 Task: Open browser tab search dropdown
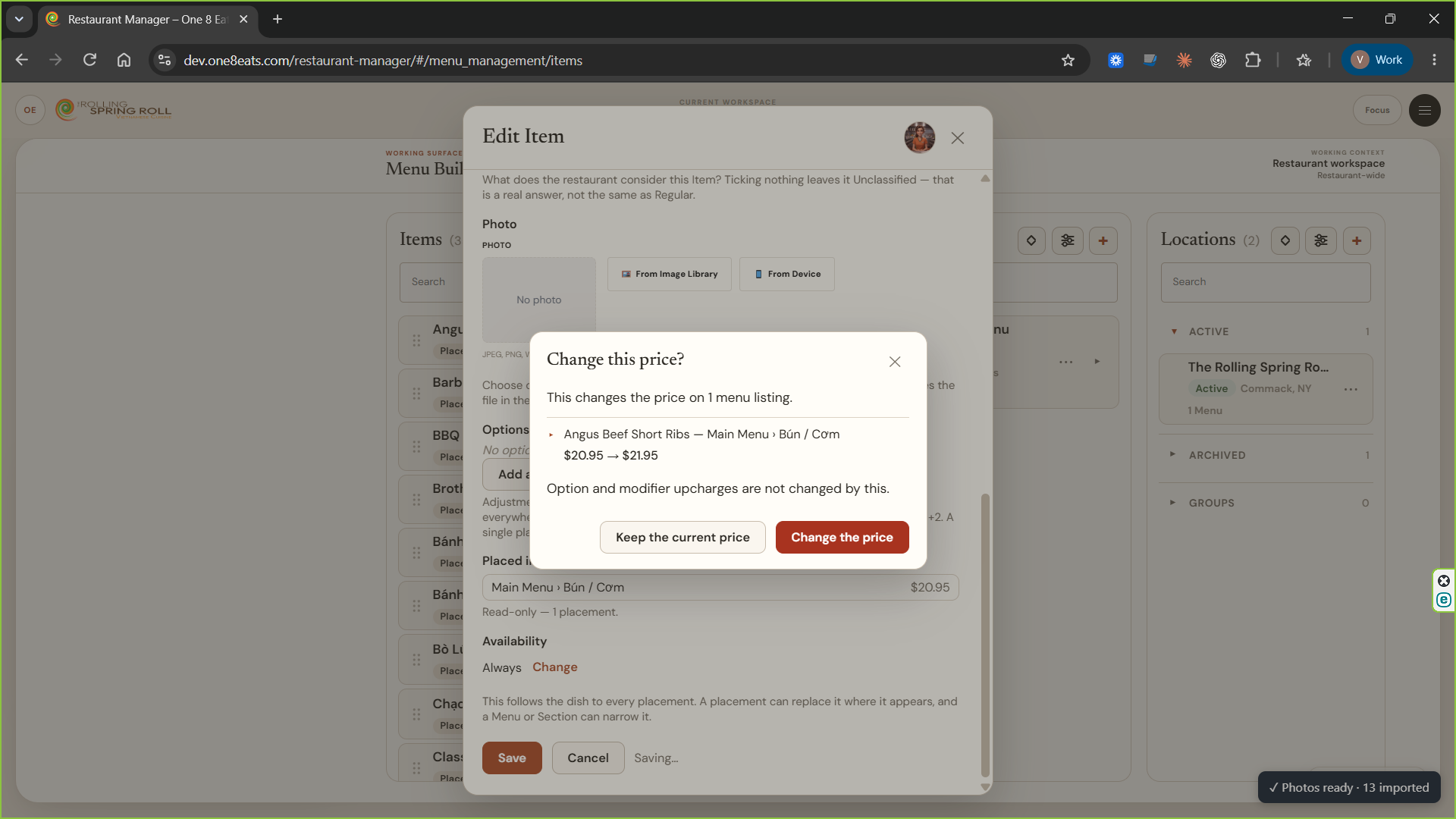[19, 19]
